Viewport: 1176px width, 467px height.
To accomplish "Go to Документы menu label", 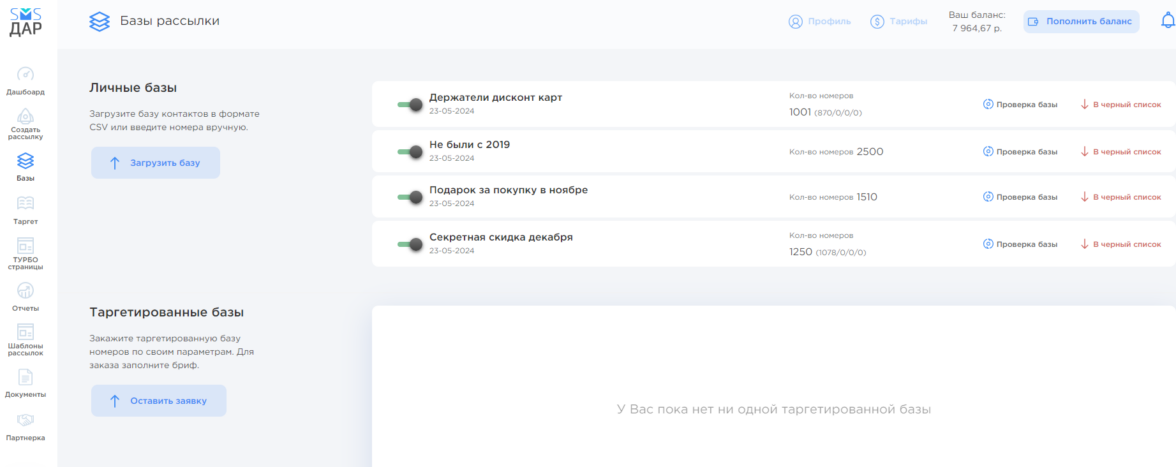I will coord(25,394).
